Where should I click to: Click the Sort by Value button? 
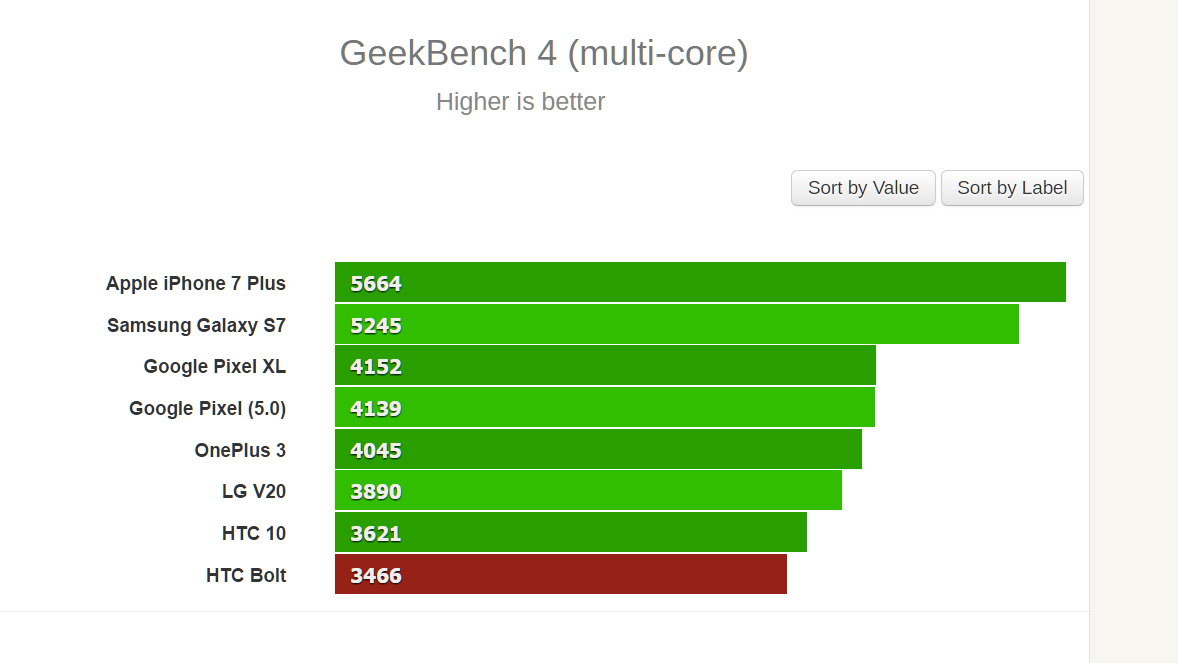coord(863,188)
